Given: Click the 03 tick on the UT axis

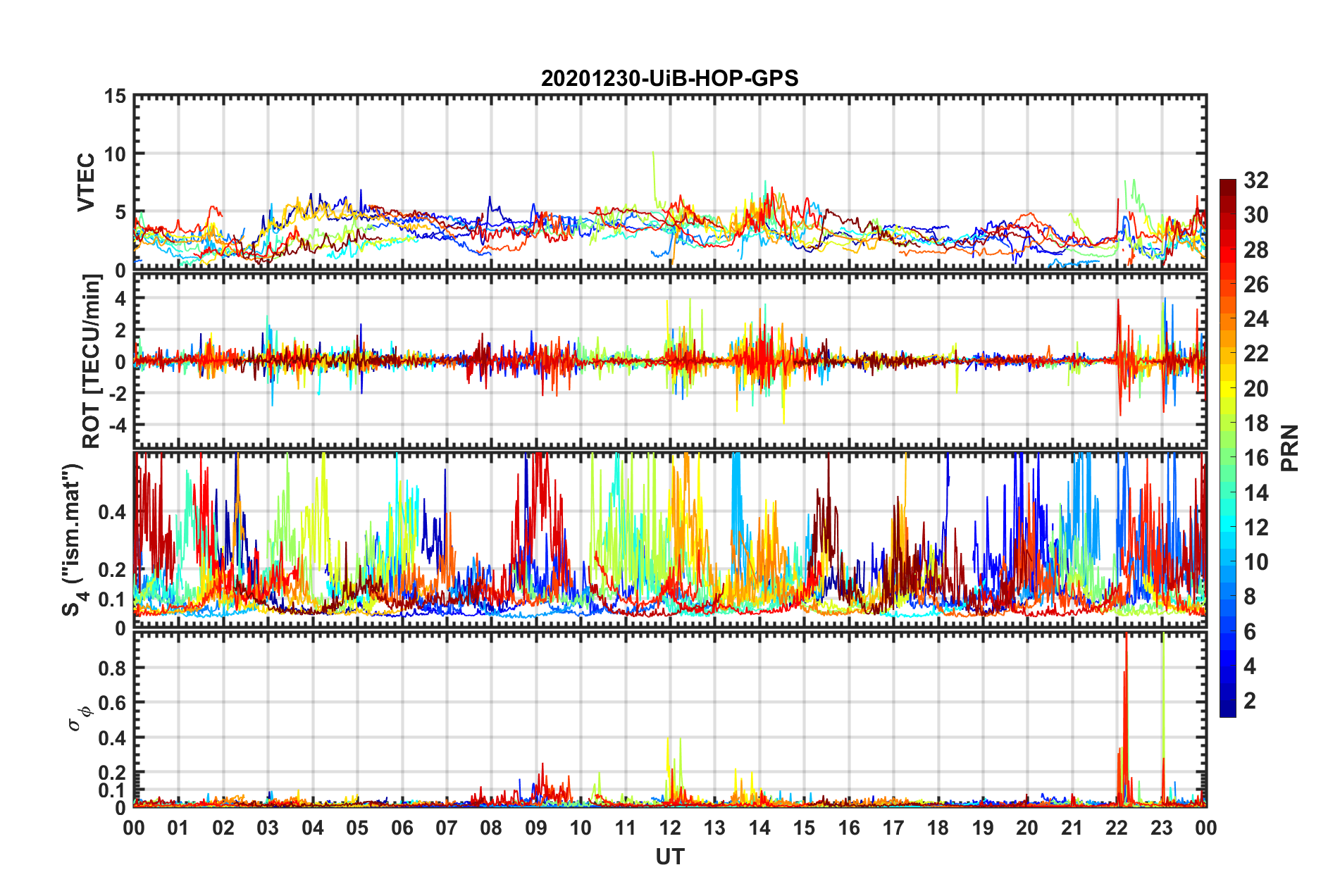Looking at the screenshot, I should pos(268,828).
